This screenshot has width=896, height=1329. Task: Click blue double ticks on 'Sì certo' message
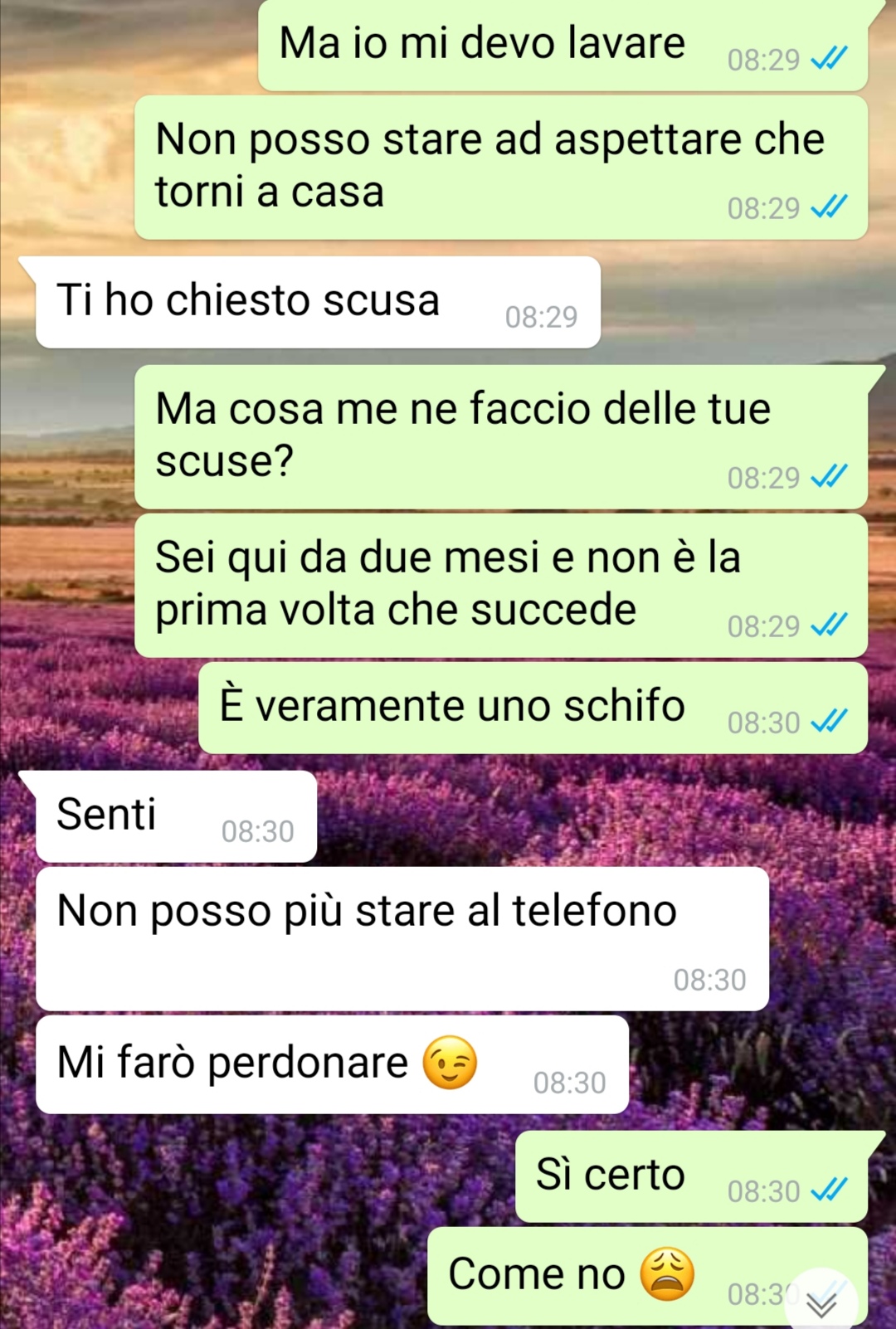[829, 1190]
